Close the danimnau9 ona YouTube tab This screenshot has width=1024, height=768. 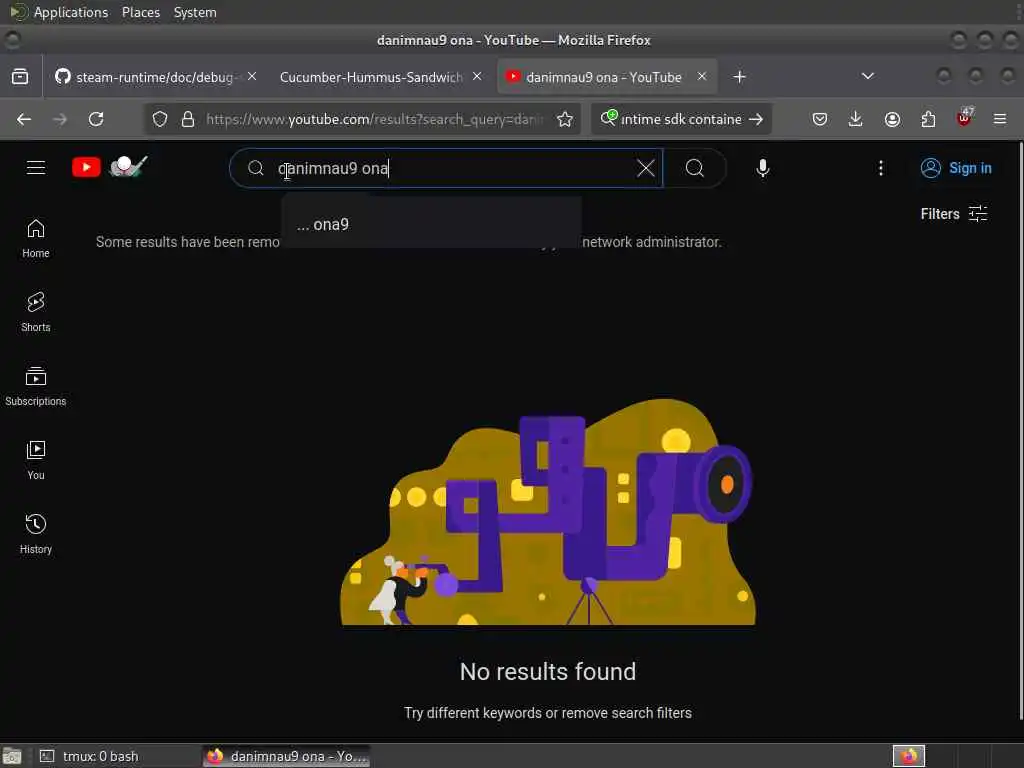tap(702, 76)
